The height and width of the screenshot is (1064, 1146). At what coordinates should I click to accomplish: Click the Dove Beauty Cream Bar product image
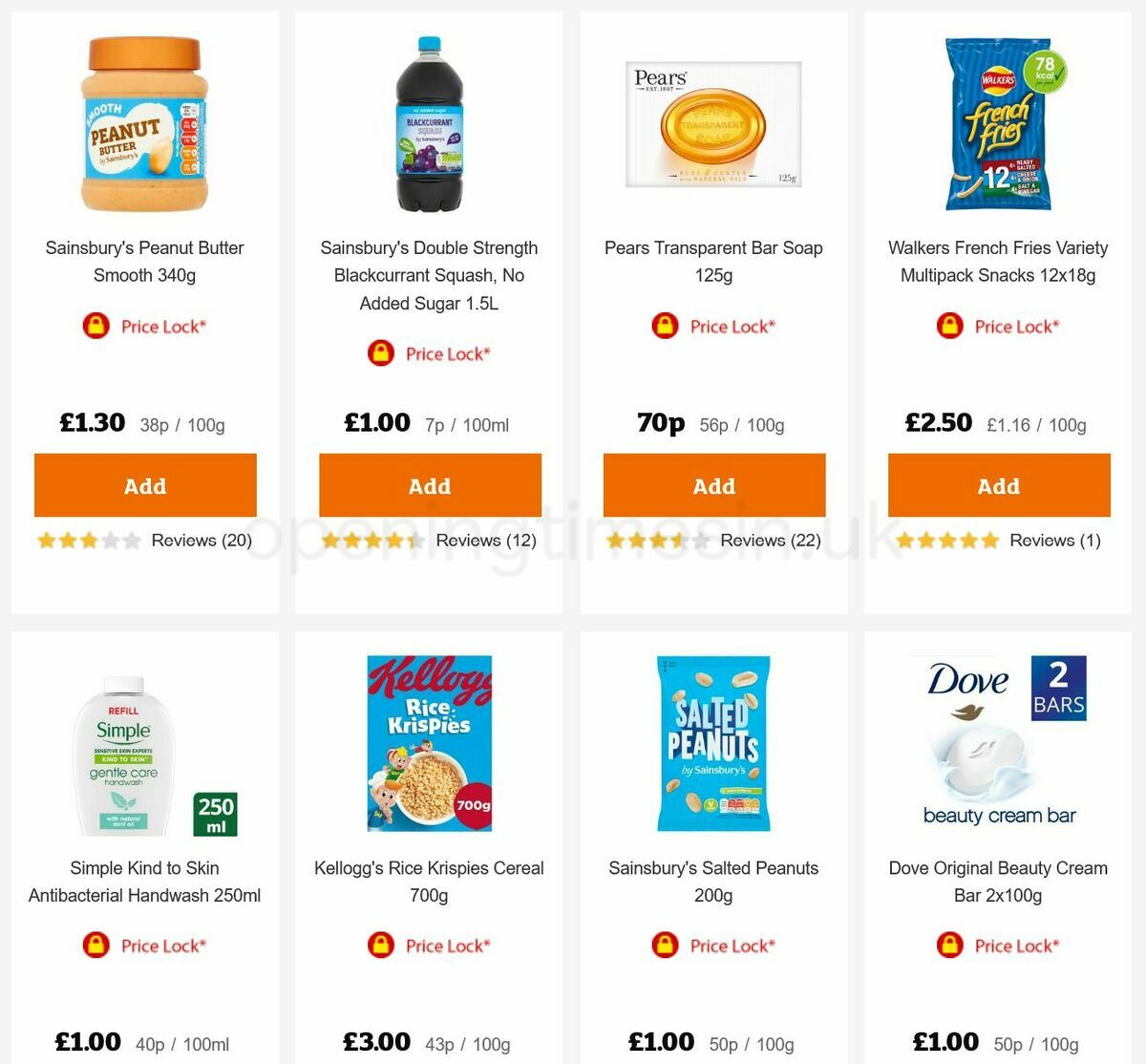(998, 745)
